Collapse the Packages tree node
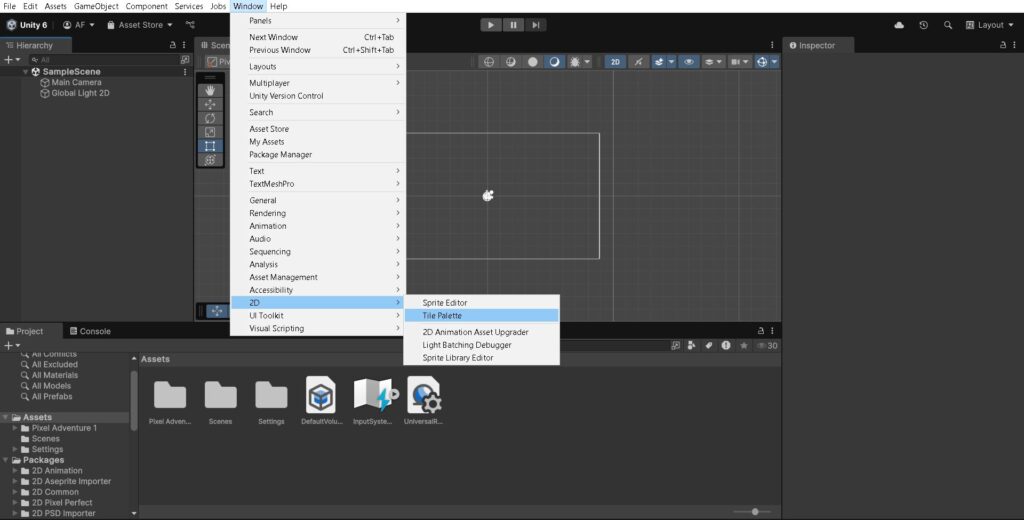This screenshot has height=520, width=1024. click(5, 460)
